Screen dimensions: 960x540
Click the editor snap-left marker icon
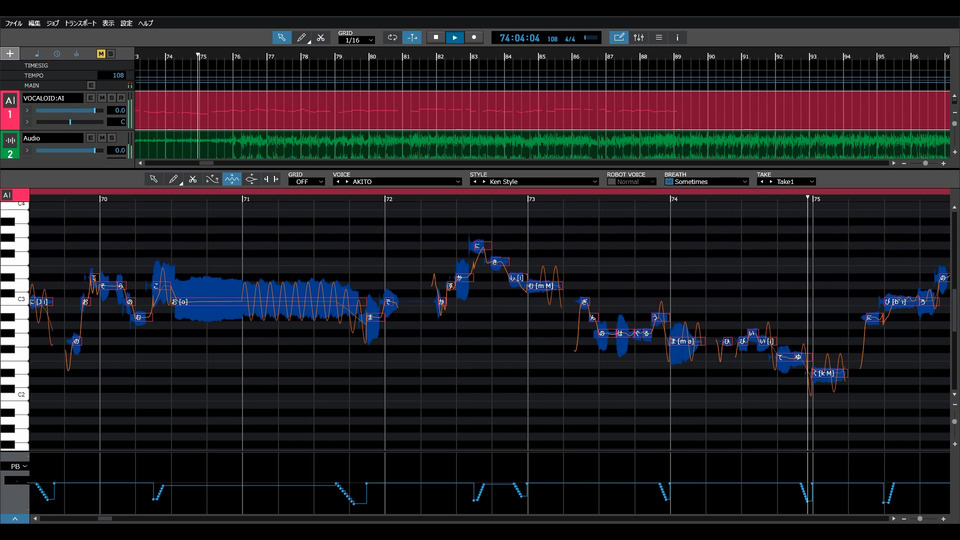(x=266, y=179)
